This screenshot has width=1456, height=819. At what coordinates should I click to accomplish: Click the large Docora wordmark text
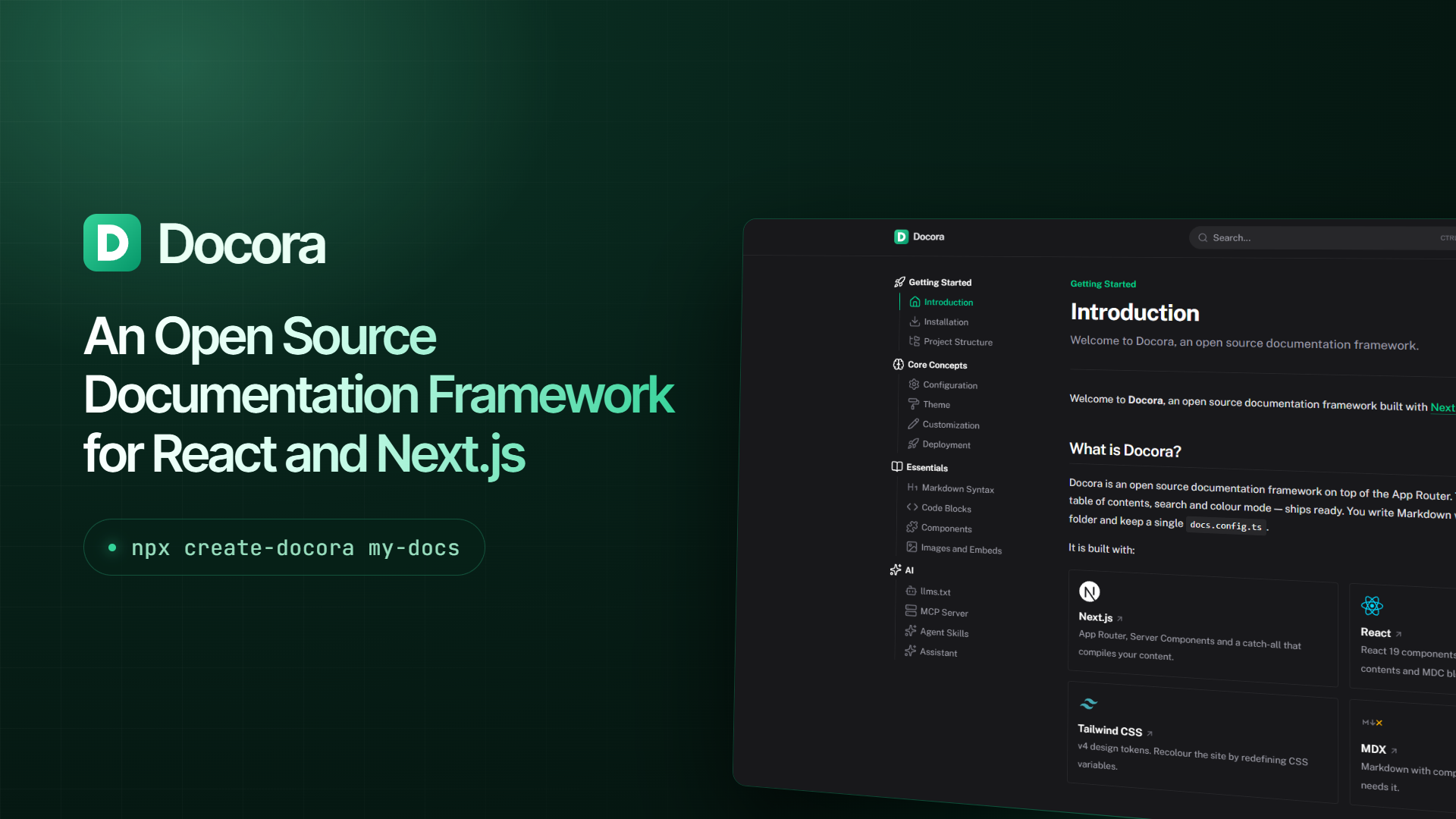(x=241, y=244)
